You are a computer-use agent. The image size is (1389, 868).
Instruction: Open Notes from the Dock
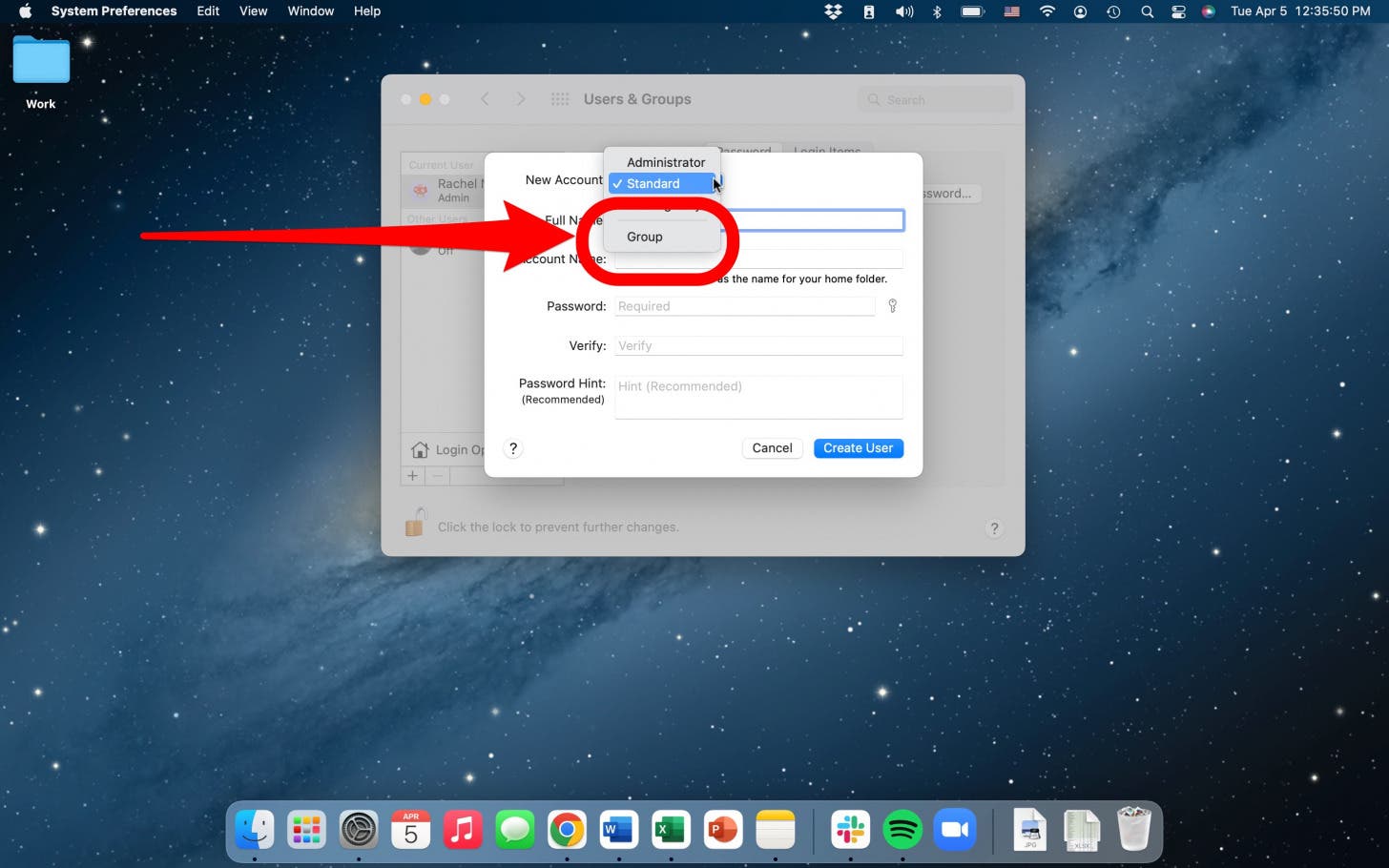775,830
